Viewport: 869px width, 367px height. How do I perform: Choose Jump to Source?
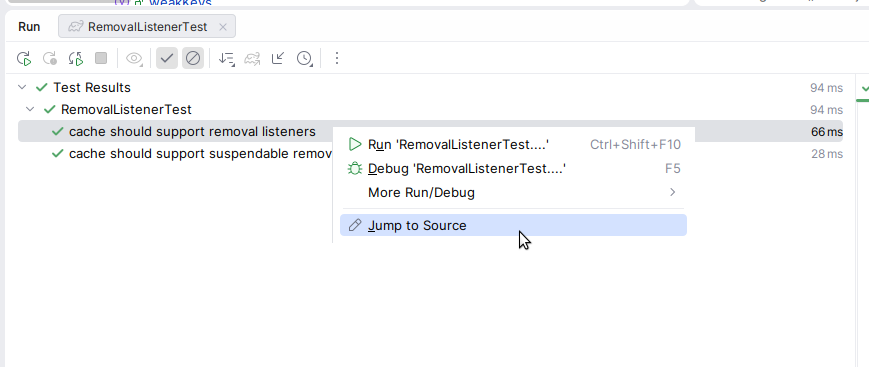(x=513, y=225)
